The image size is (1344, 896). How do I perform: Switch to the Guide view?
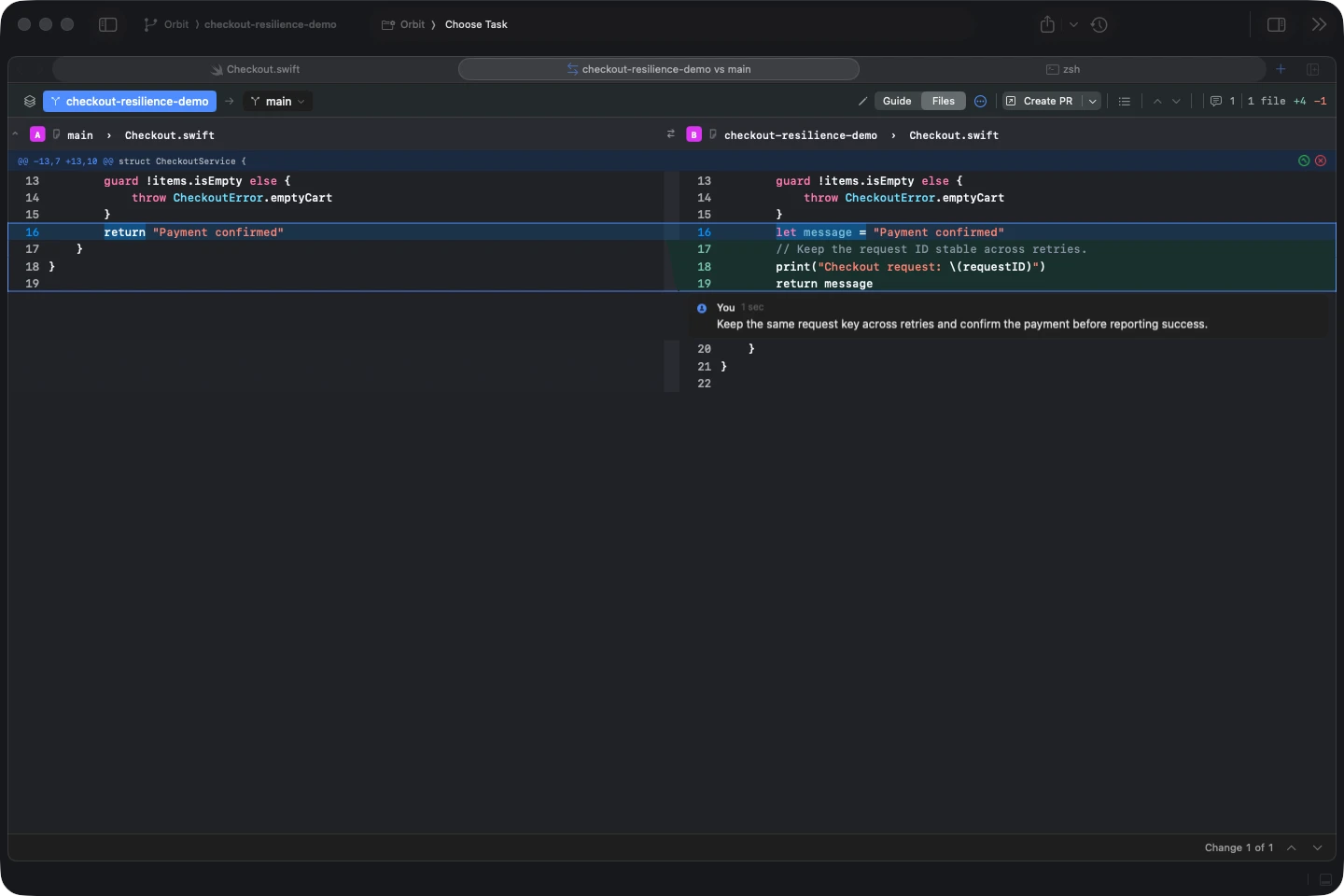[897, 101]
